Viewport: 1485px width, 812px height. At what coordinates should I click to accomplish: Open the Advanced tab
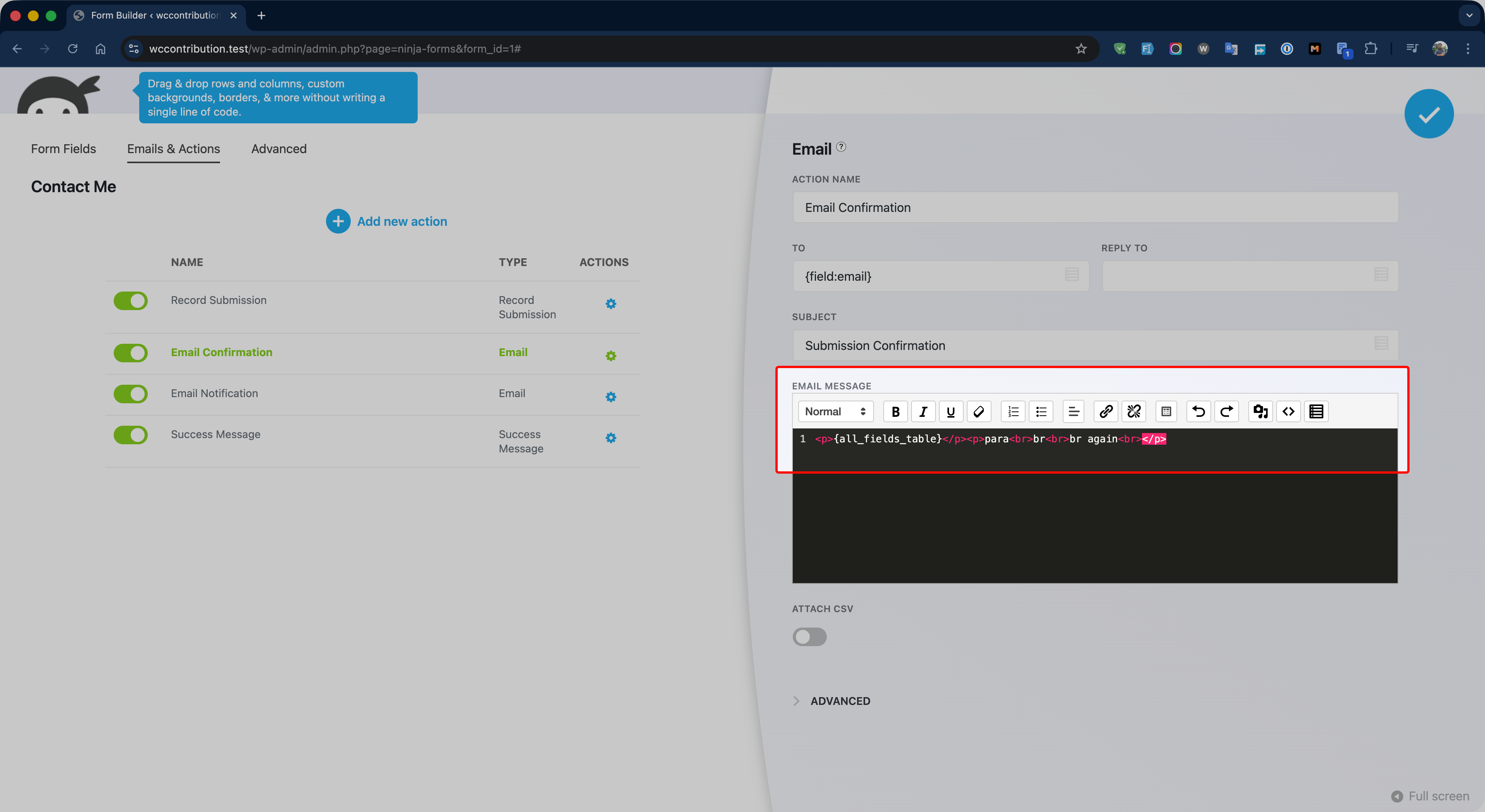tap(278, 149)
